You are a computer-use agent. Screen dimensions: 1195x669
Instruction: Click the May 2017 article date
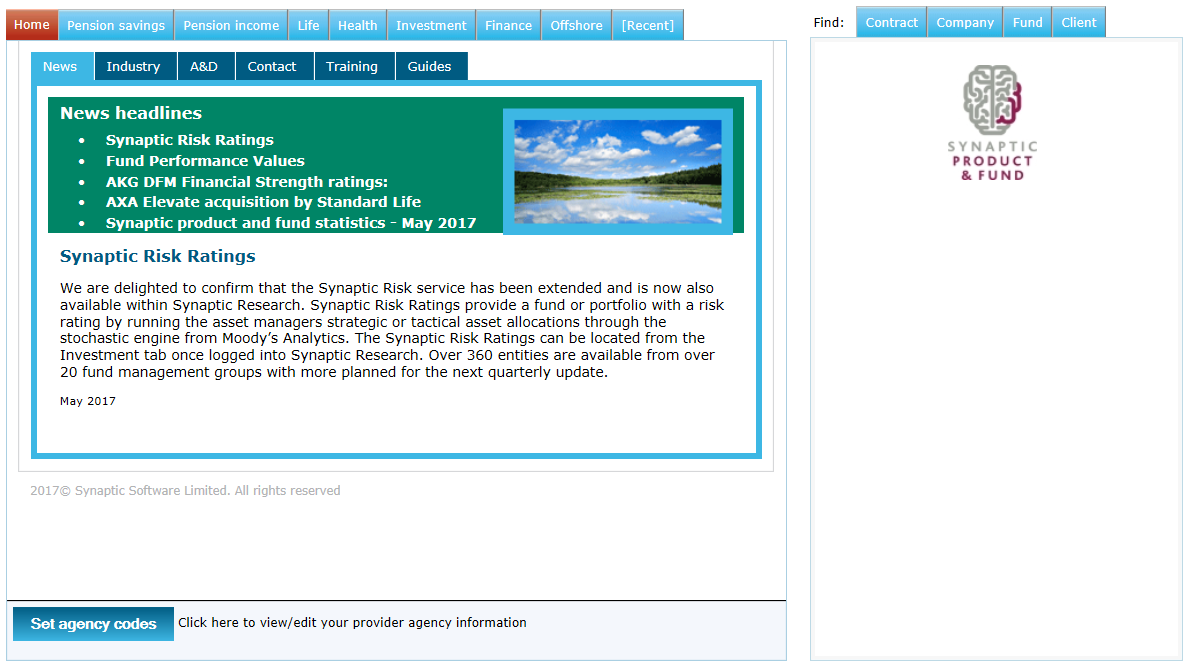pyautogui.click(x=88, y=401)
